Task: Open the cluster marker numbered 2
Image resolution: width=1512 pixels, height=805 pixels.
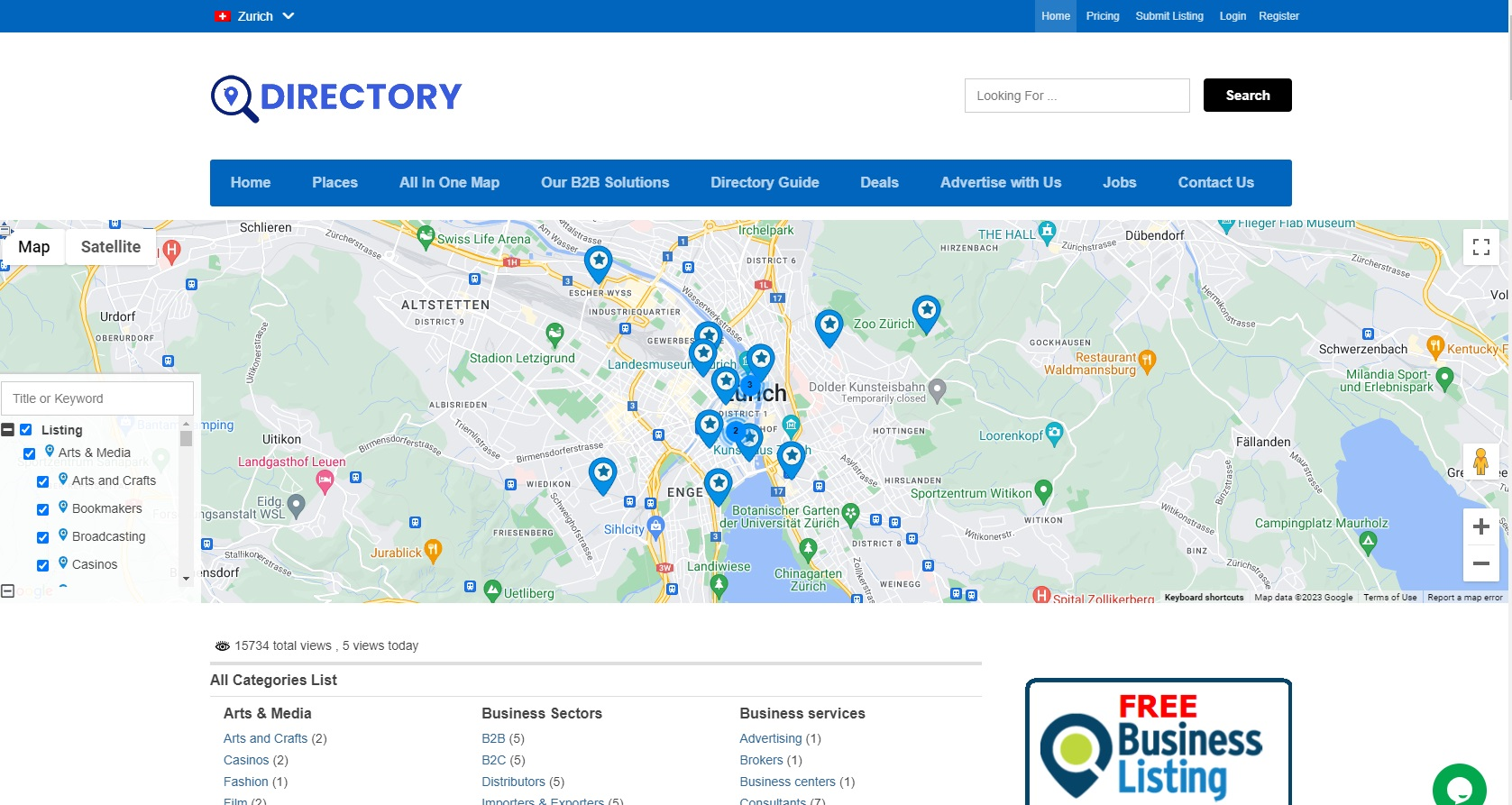Action: pos(736,431)
